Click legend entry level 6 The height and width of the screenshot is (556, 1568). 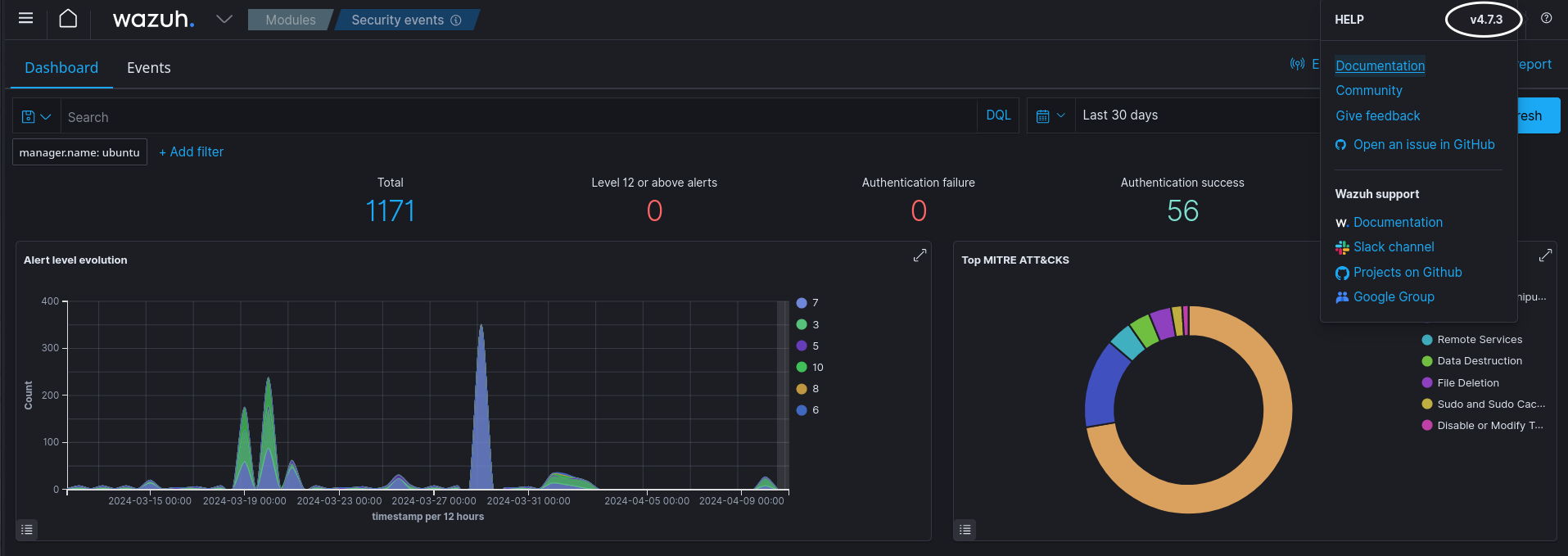pos(807,409)
